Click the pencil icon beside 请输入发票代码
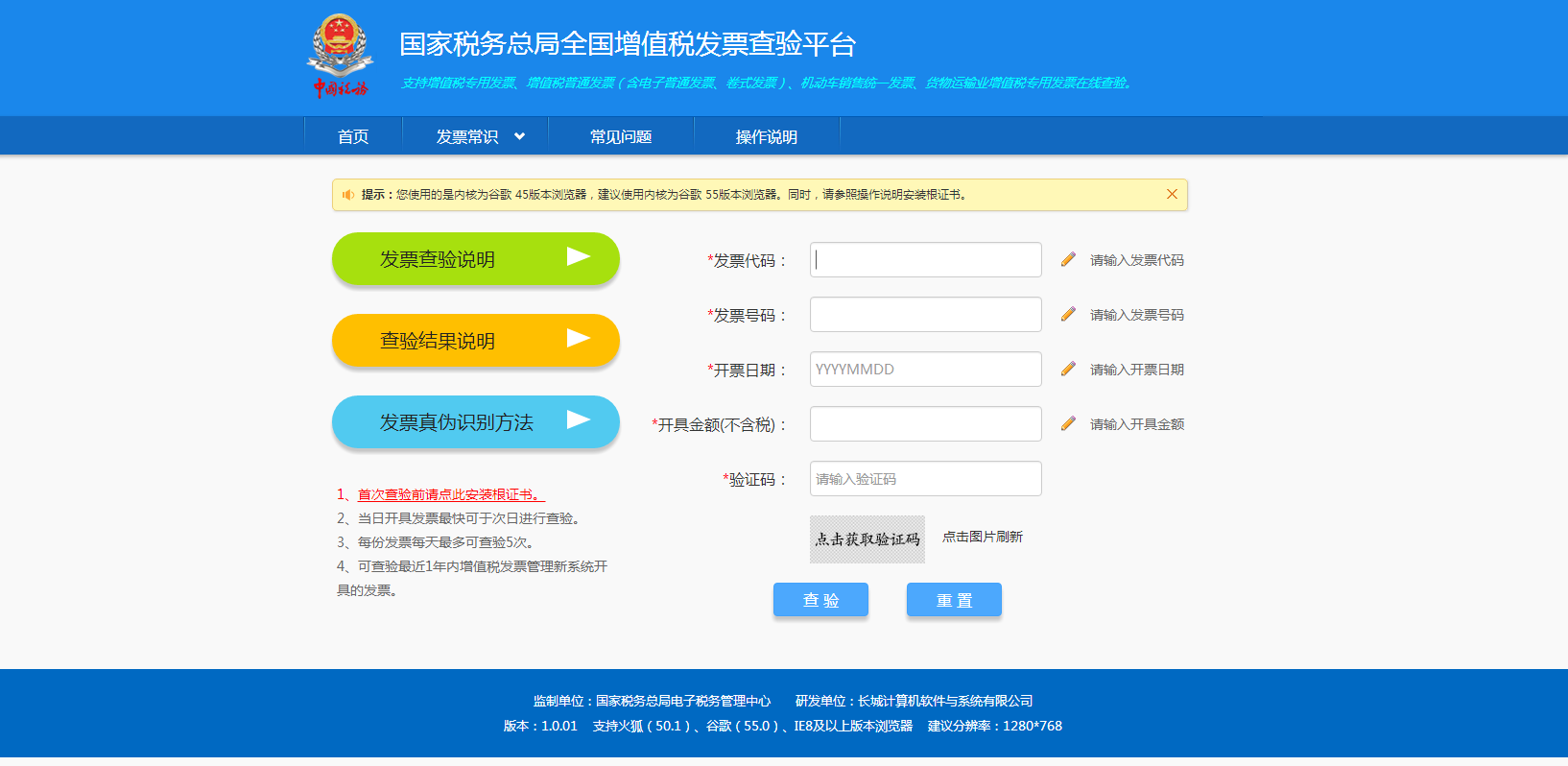This screenshot has width=1568, height=766. click(1068, 259)
